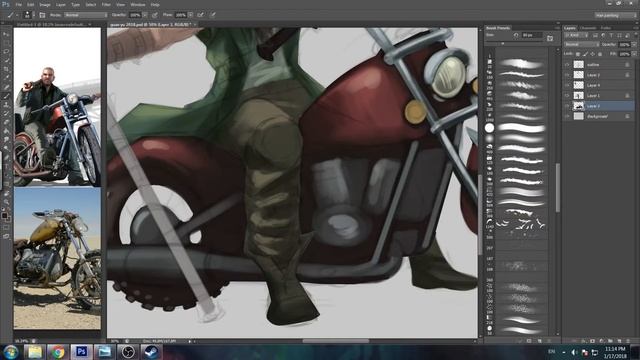Toggle pressure for opacity button
Image resolution: width=640 pixels, height=360 pixels.
coord(155,15)
